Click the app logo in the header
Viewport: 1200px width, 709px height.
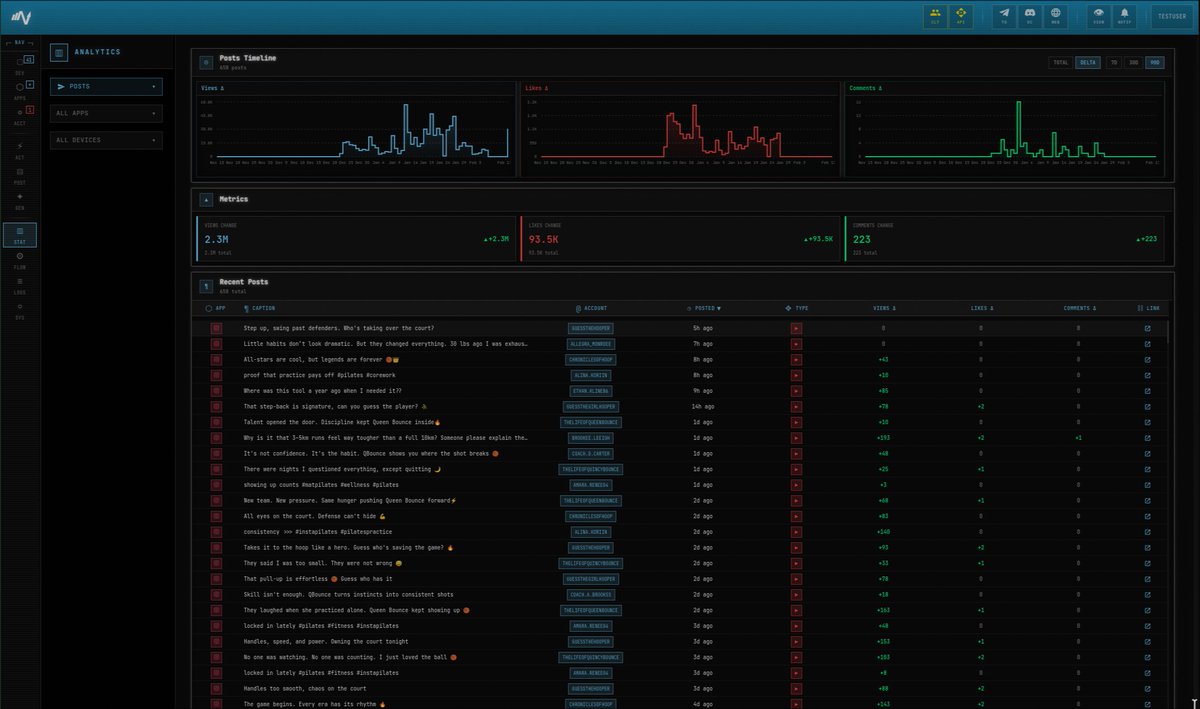(x=21, y=17)
